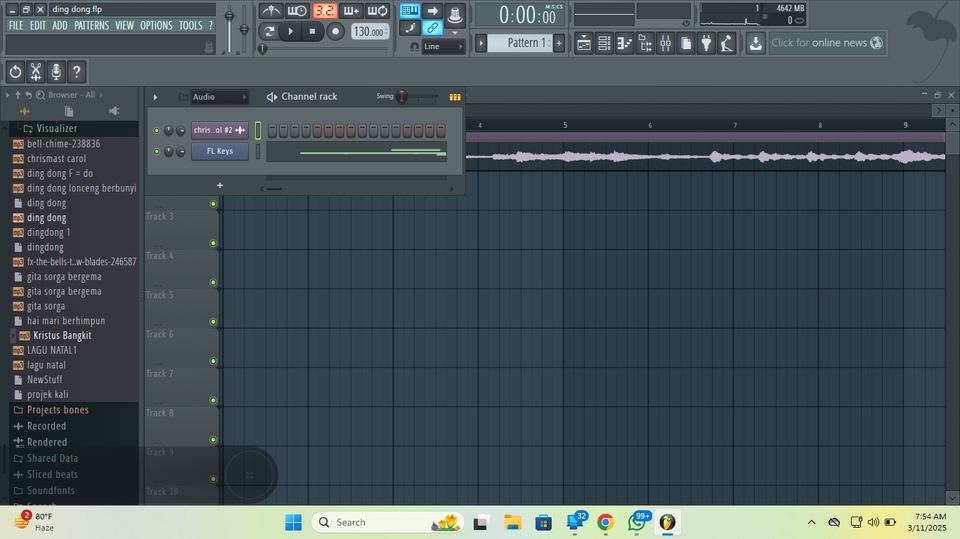960x539 pixels.
Task: Open the FILE menu
Action: pyautogui.click(x=16, y=25)
